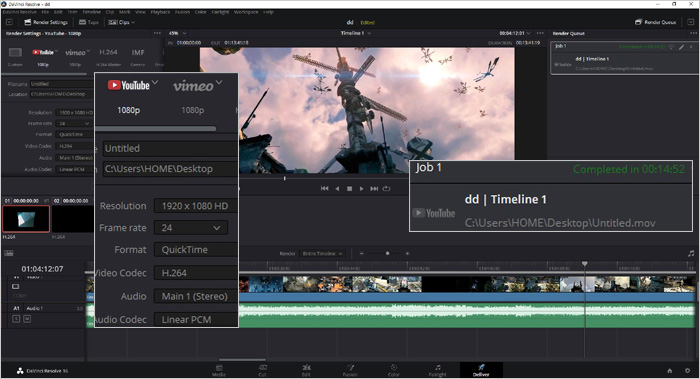The width and height of the screenshot is (700, 379).
Task: Open the Help menu
Action: (x=268, y=12)
